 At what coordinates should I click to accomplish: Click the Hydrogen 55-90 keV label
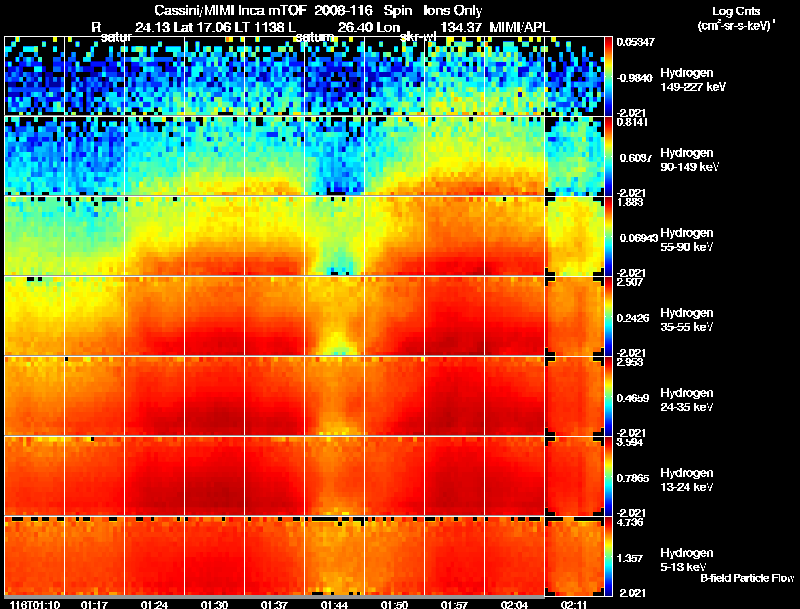pyautogui.click(x=687, y=240)
